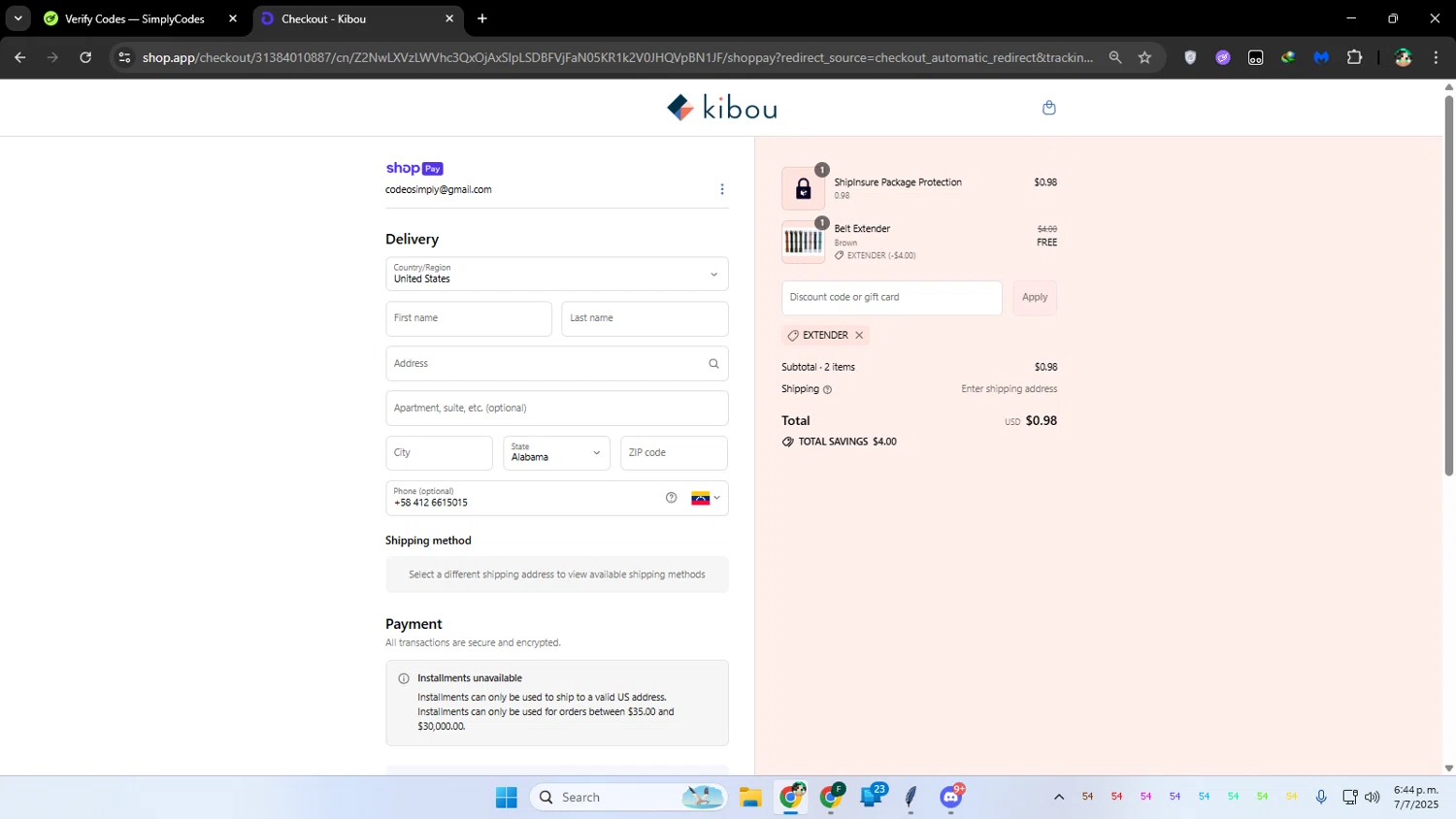1456x819 pixels.
Task: Reload the checkout page
Action: [x=85, y=57]
